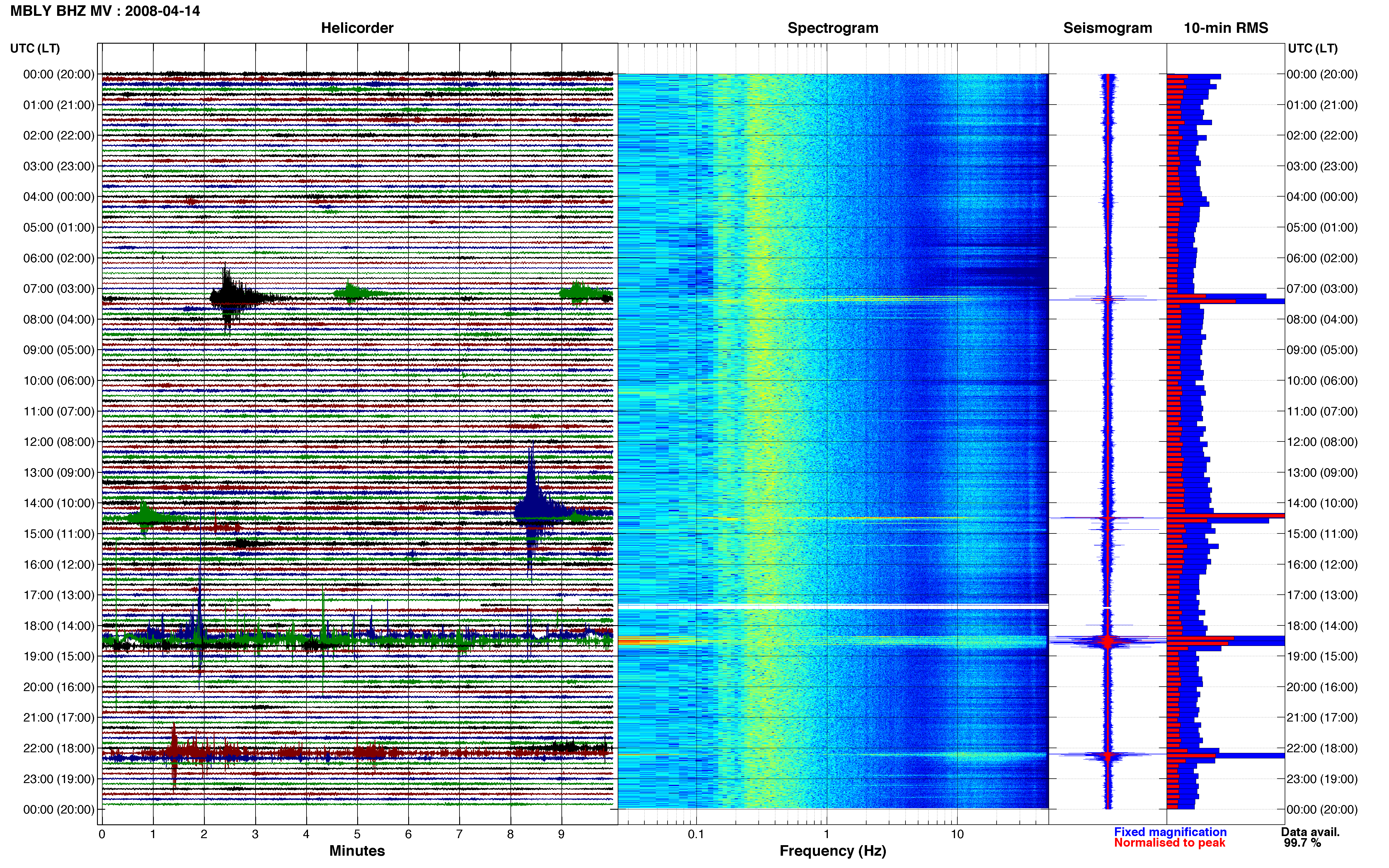
Task: Click left time label '22:00 (18:00)'
Action: pos(59,748)
